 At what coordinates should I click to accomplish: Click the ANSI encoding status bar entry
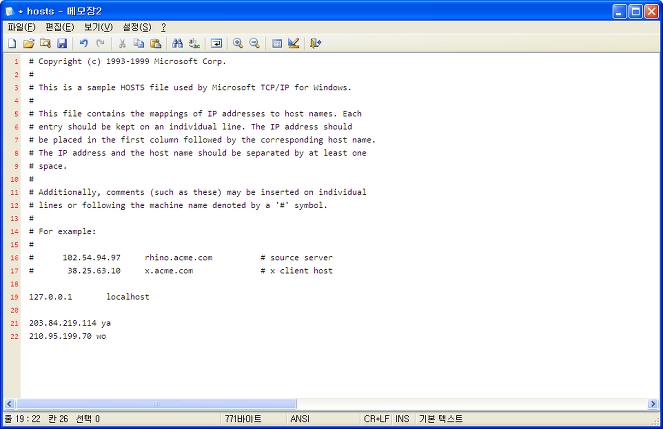[x=300, y=418]
